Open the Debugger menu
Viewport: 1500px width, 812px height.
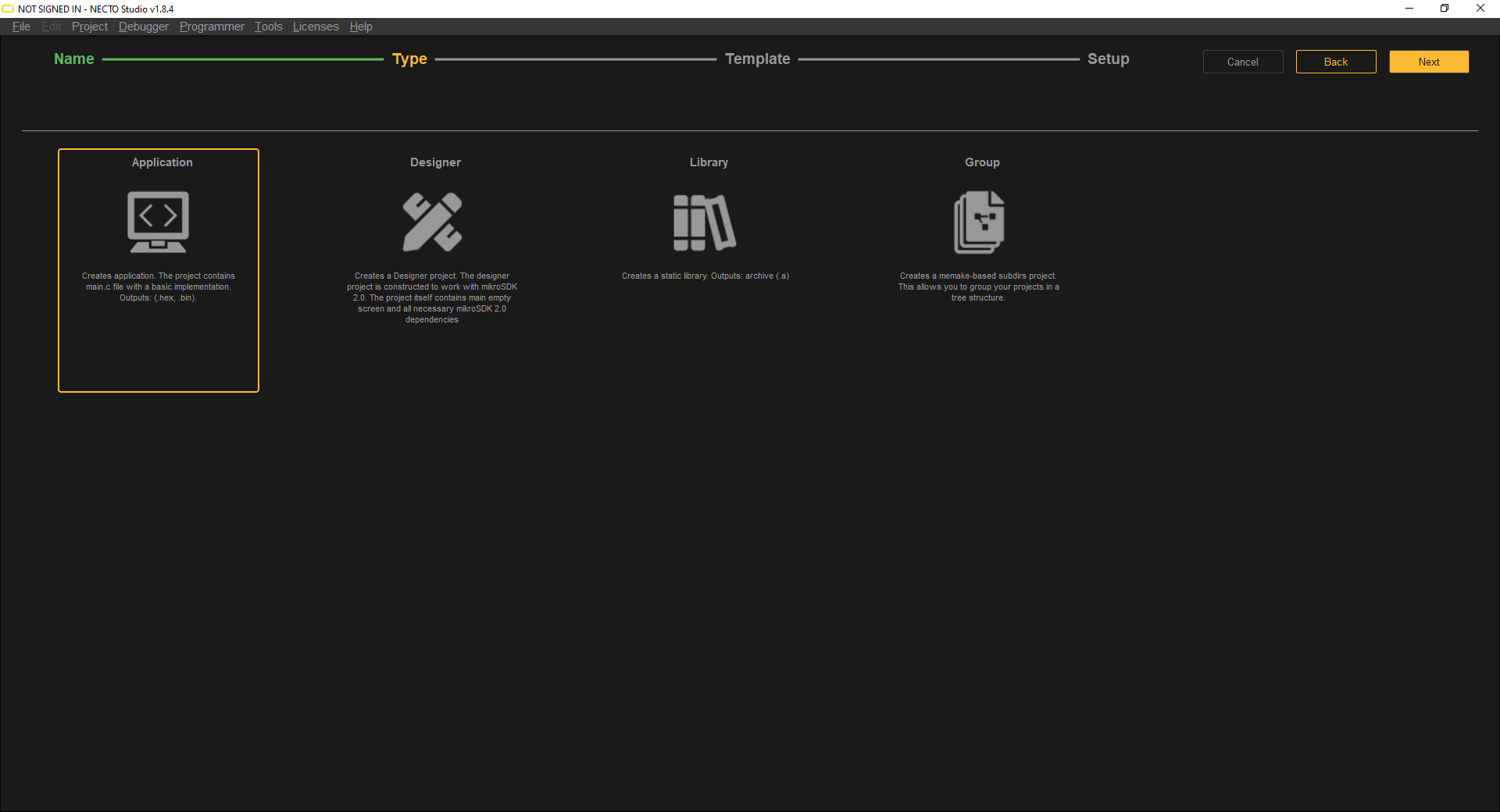point(143,27)
